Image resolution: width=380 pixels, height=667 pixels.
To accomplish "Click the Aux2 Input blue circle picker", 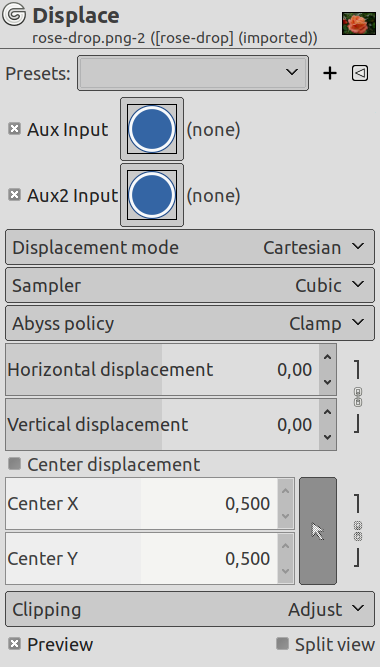I will tap(152, 195).
